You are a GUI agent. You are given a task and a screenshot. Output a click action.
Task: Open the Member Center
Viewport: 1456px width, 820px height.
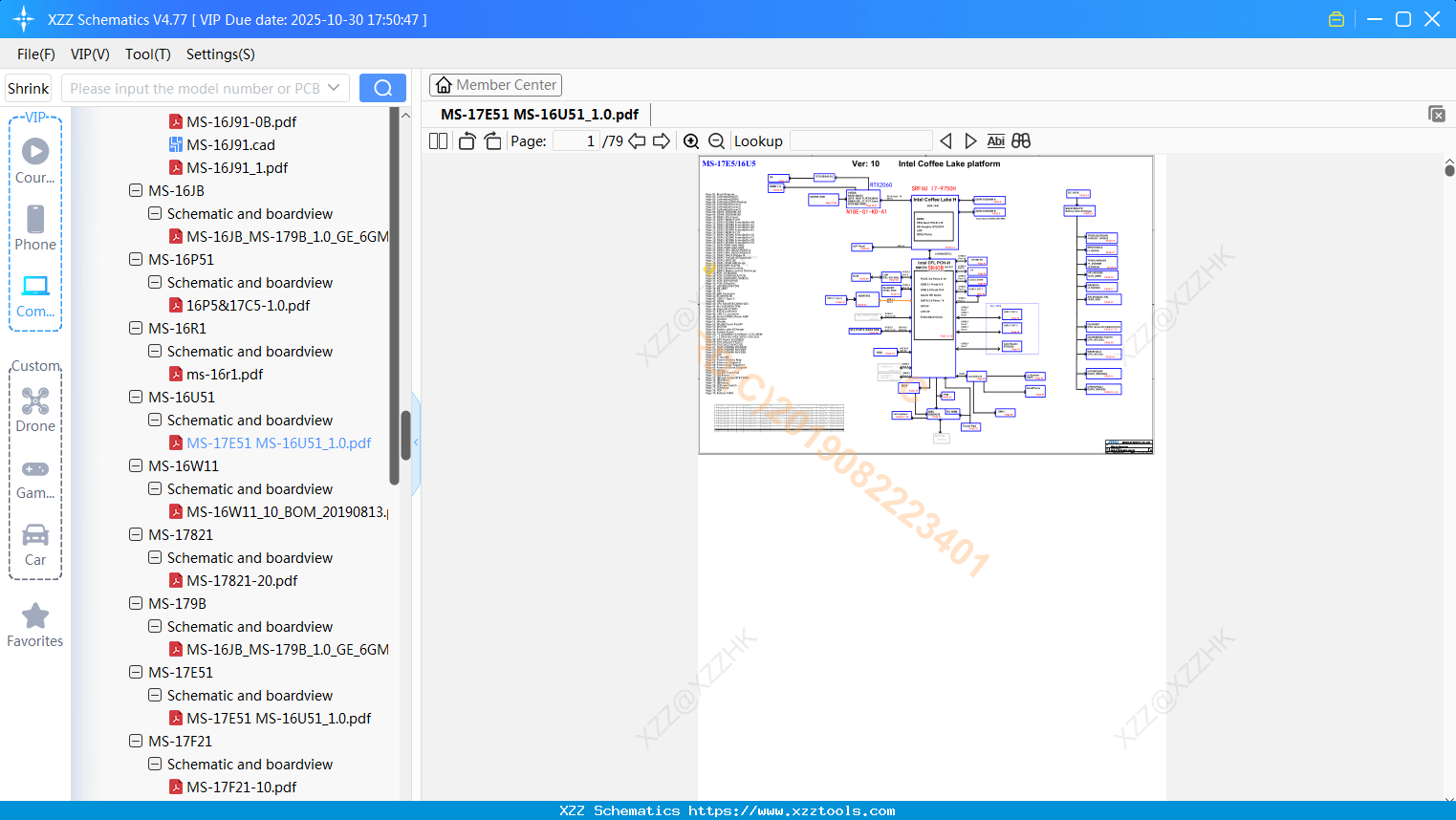pos(495,85)
